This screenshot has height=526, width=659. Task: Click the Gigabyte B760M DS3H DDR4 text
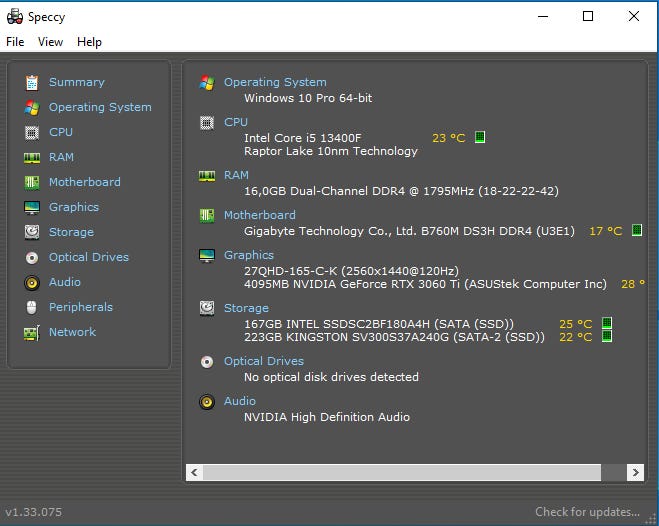(x=409, y=231)
